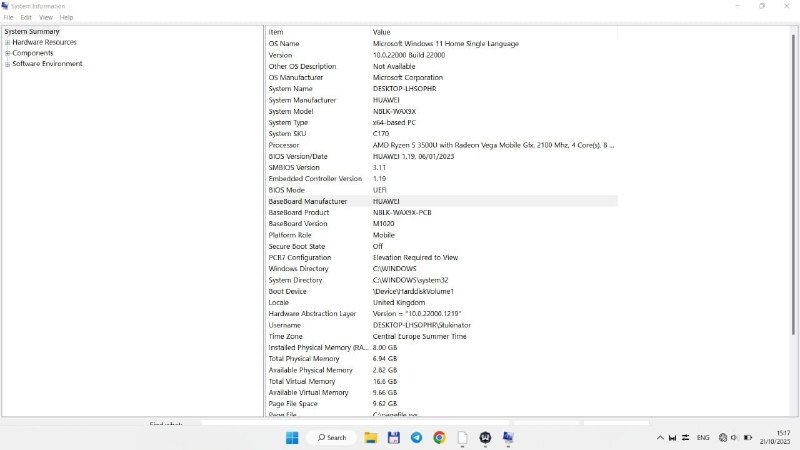Viewport: 800px width, 450px height.
Task: Click the ENG language indicator
Action: (703, 438)
